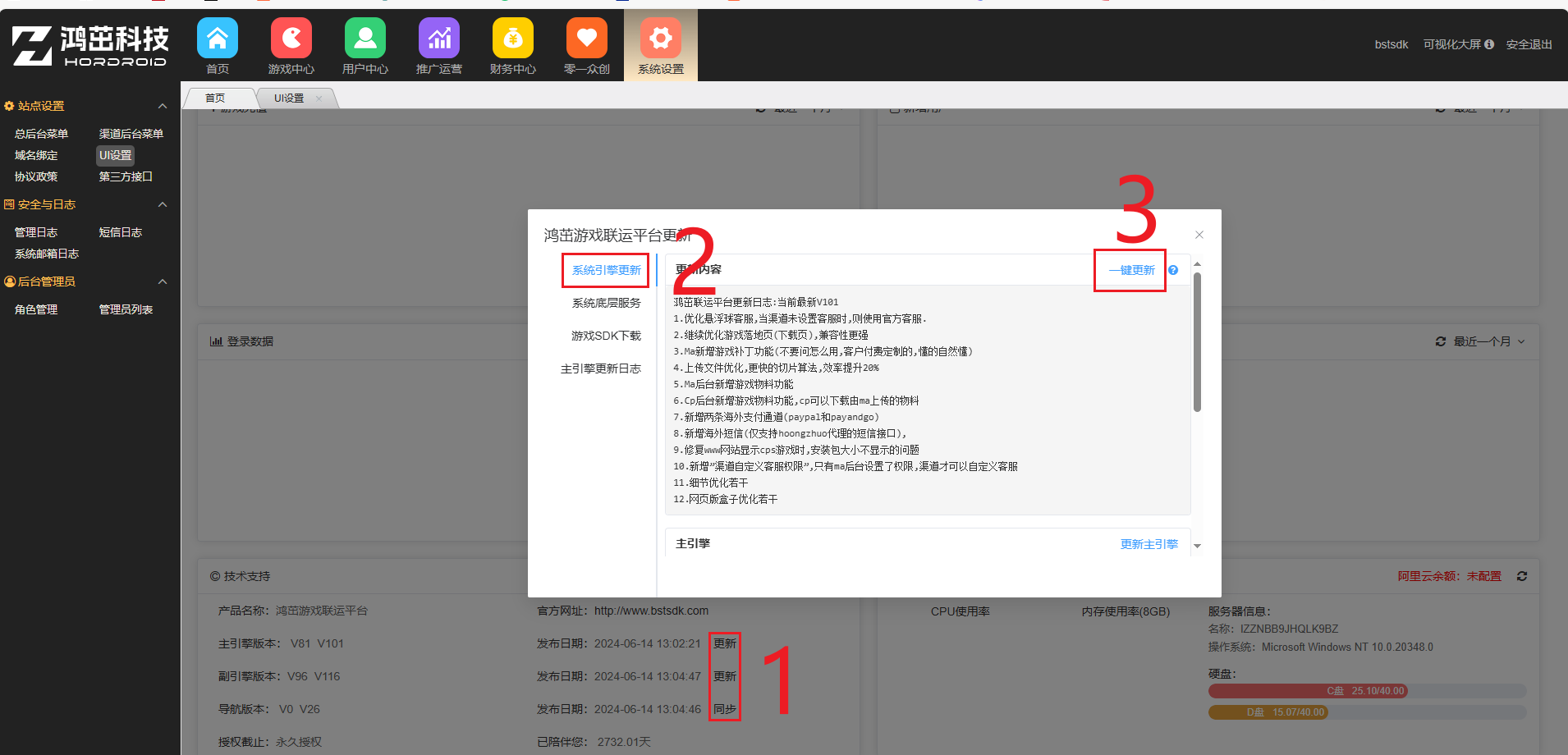Open 协议政策 in the sidebar
The width and height of the screenshot is (1568, 755).
click(x=36, y=176)
